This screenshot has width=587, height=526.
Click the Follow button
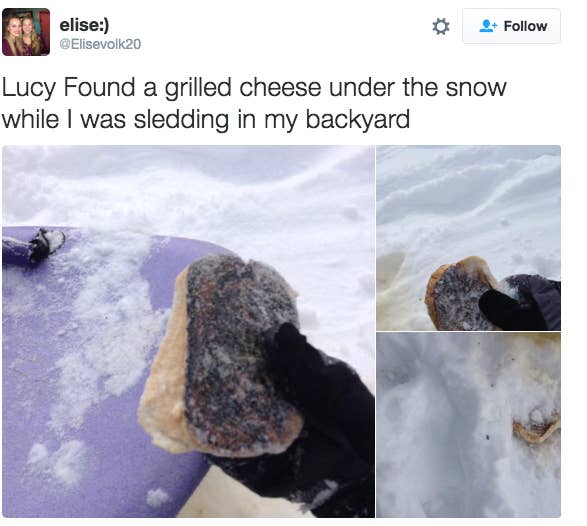point(511,26)
